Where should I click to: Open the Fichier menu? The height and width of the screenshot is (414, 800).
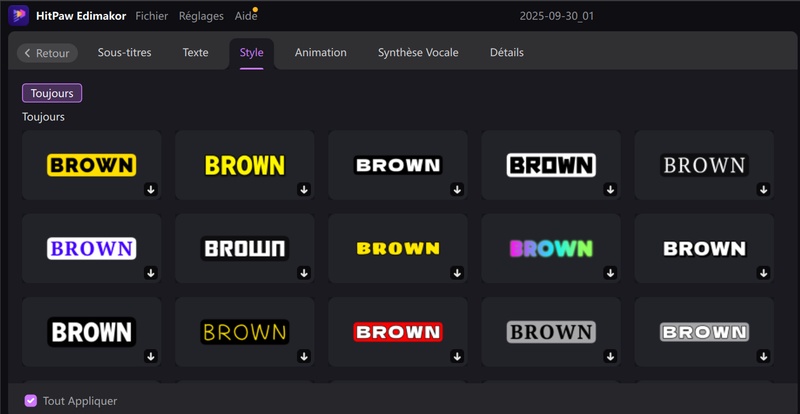pyautogui.click(x=151, y=16)
